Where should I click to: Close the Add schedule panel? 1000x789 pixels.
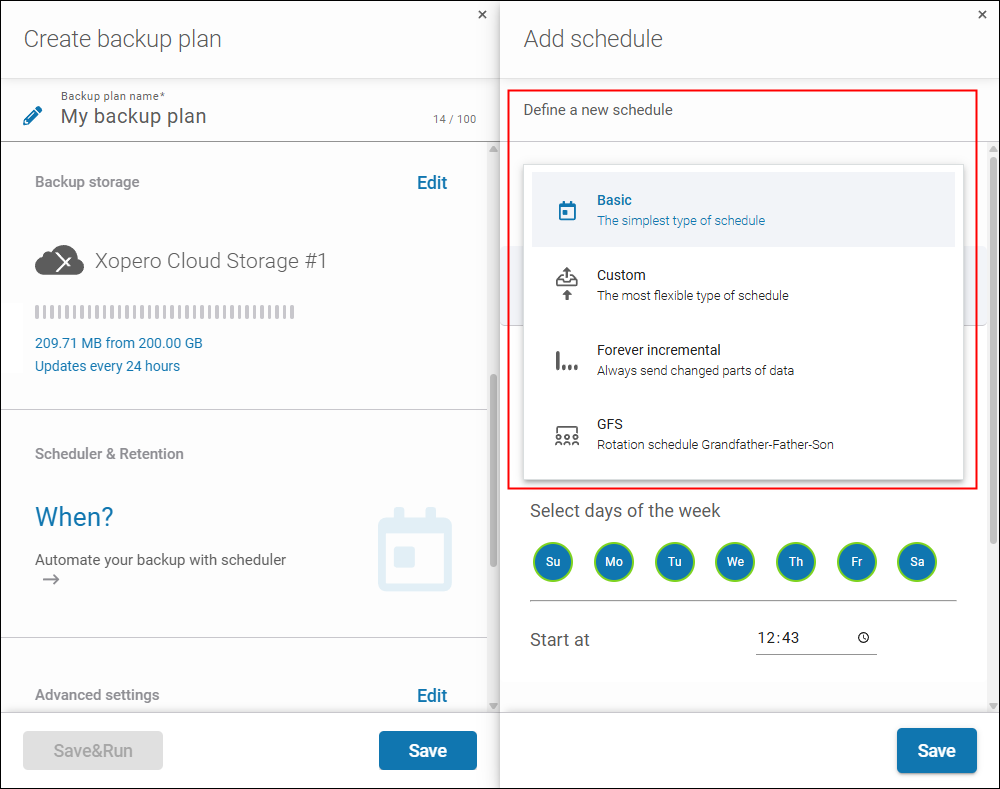[982, 15]
